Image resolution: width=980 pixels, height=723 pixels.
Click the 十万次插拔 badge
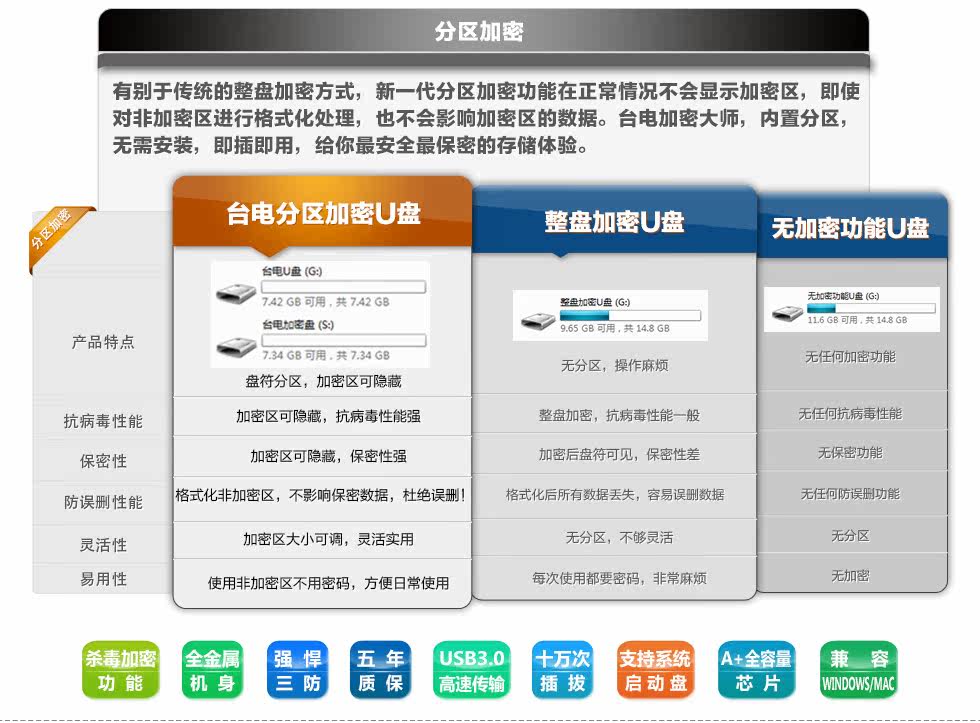point(562,670)
